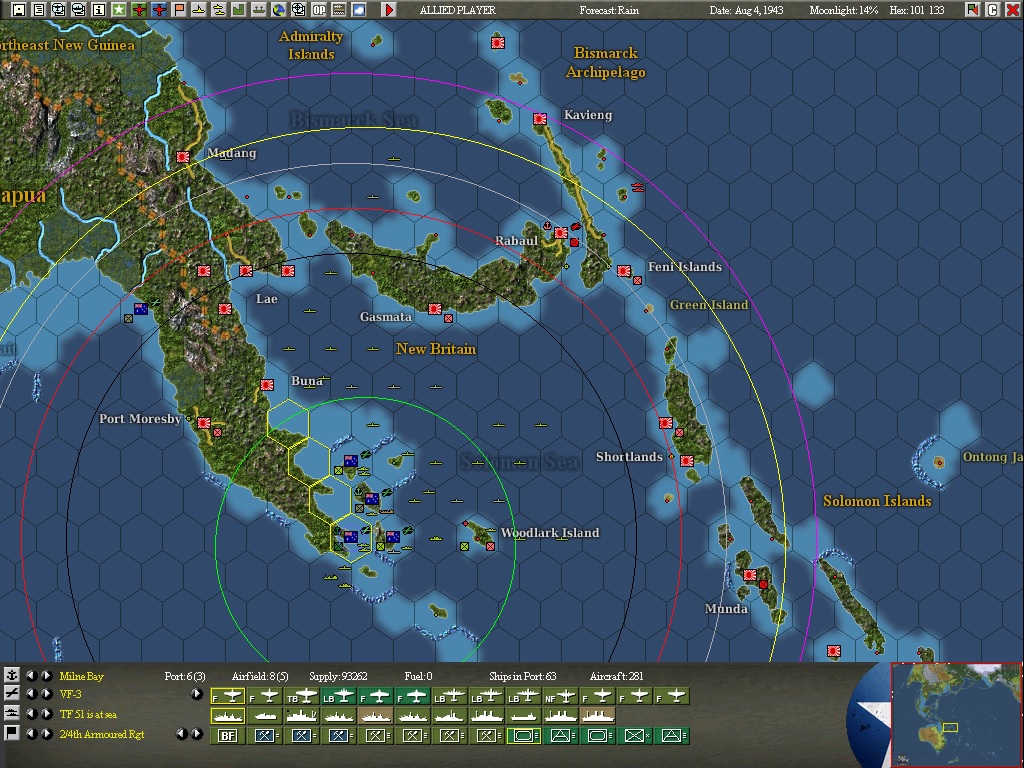The width and height of the screenshot is (1024, 768).
Task: Click the Japanese base marker at Kavieng
Action: click(x=539, y=119)
